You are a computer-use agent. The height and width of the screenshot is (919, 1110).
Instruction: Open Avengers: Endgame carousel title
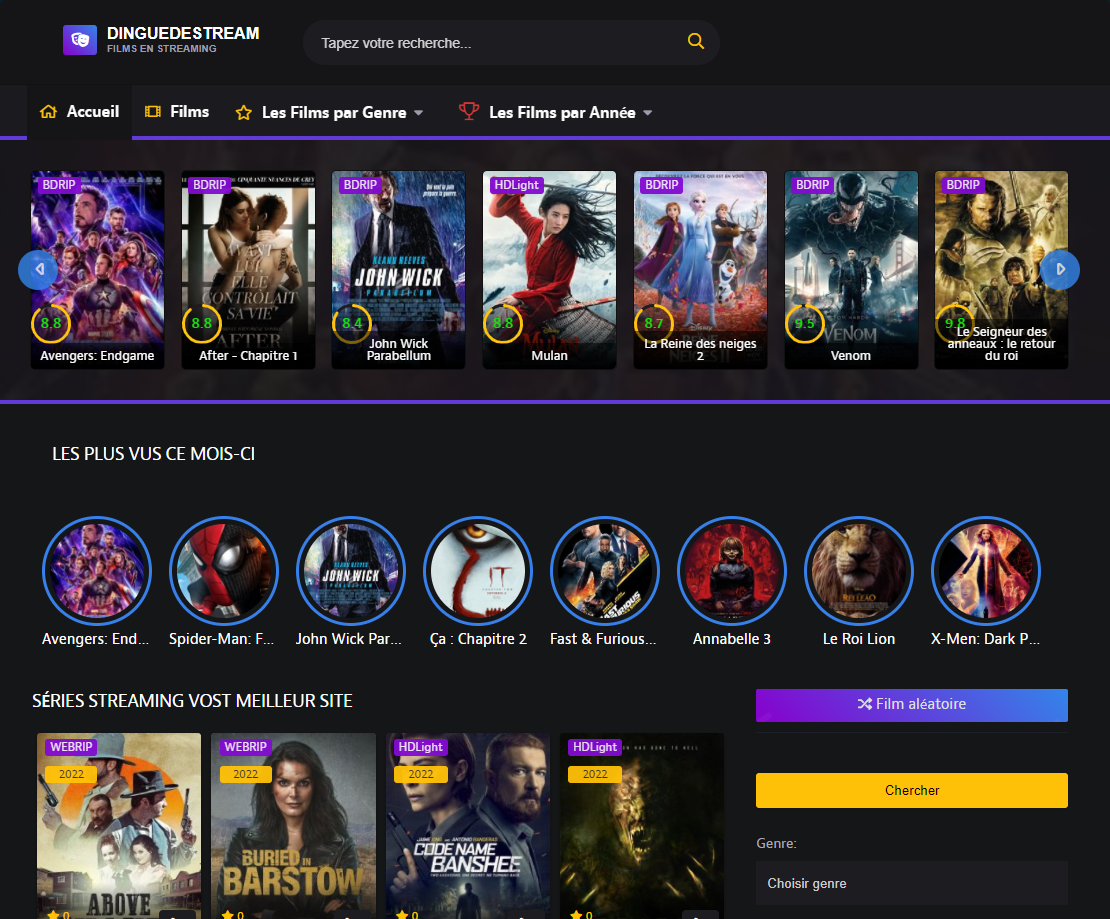click(x=97, y=355)
